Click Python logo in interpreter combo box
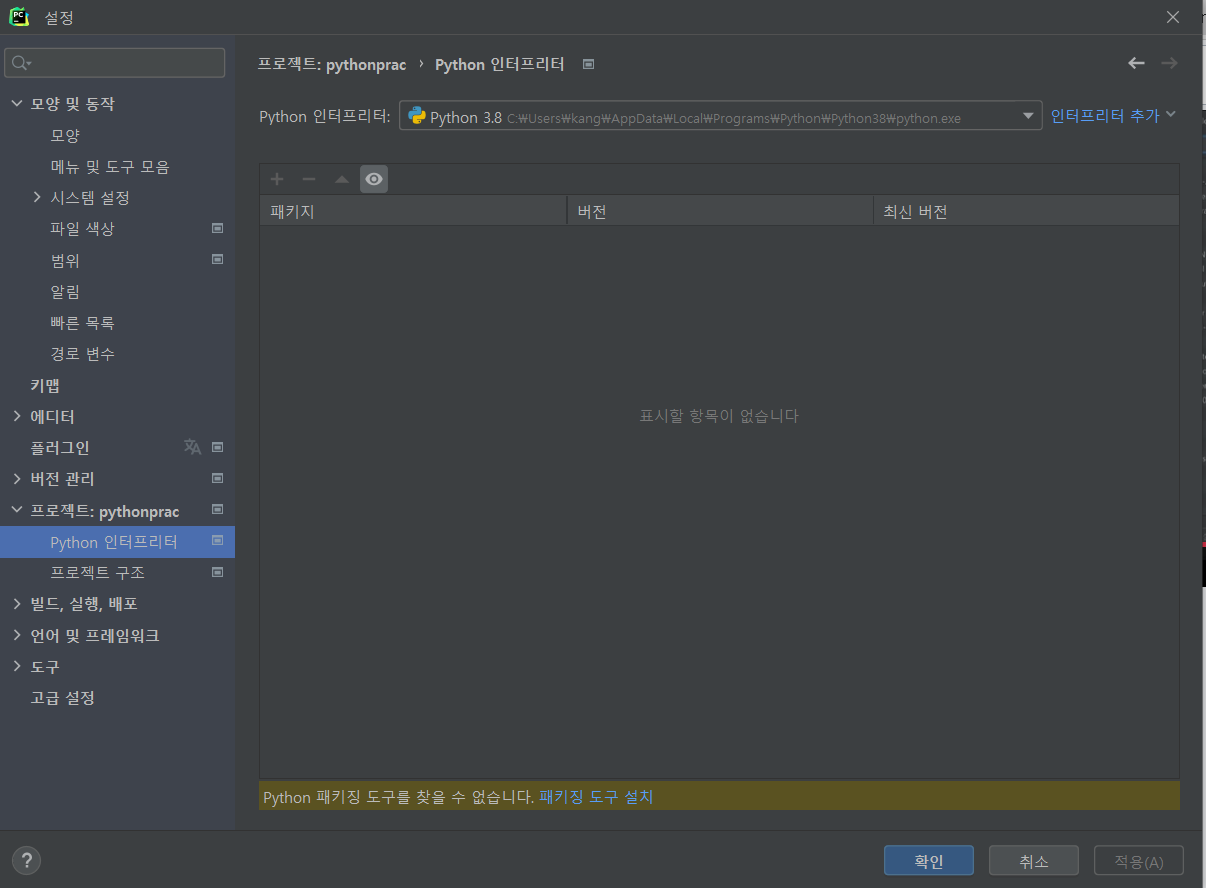Screen dimensions: 1206x888 (x=417, y=116)
